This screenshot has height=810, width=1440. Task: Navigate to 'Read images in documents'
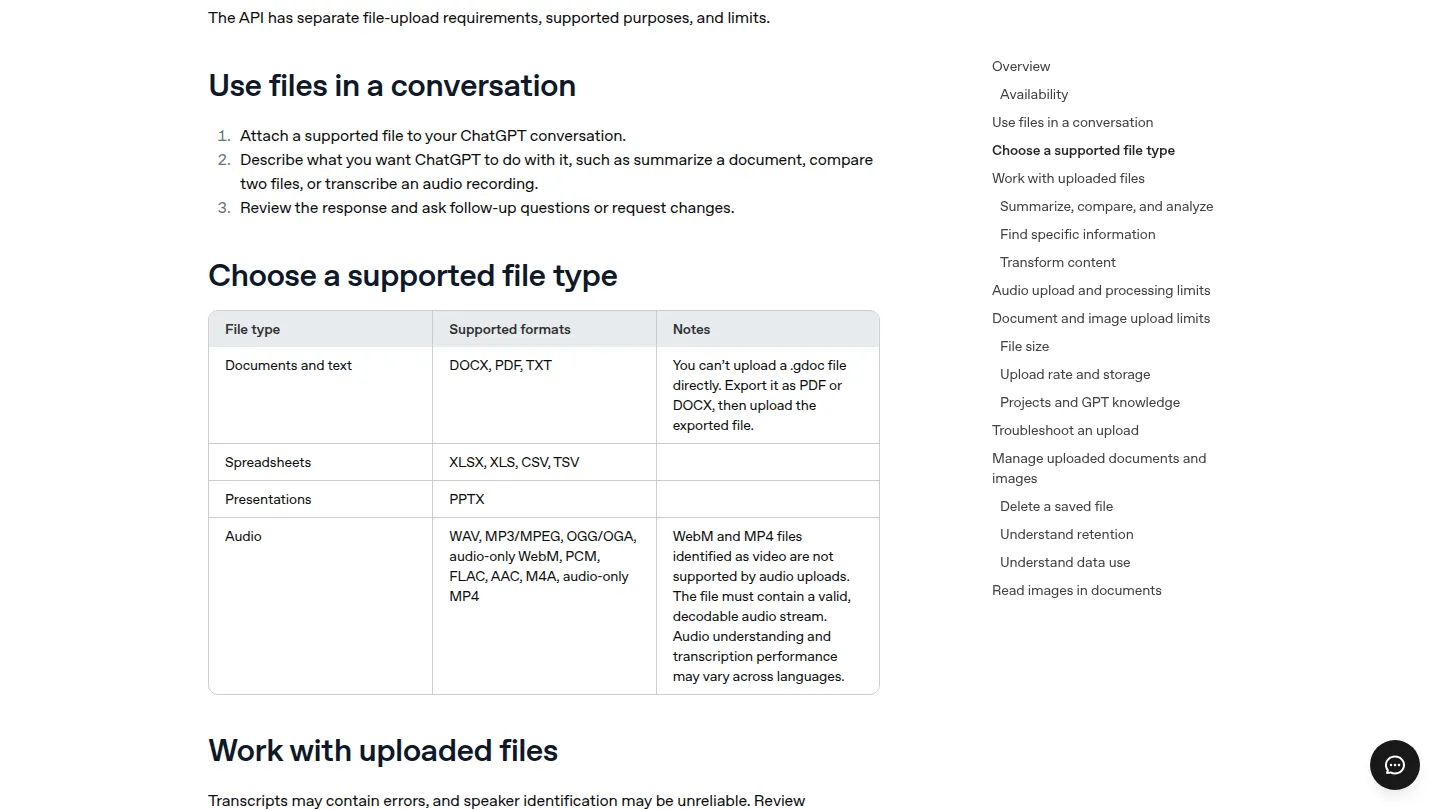(x=1077, y=590)
